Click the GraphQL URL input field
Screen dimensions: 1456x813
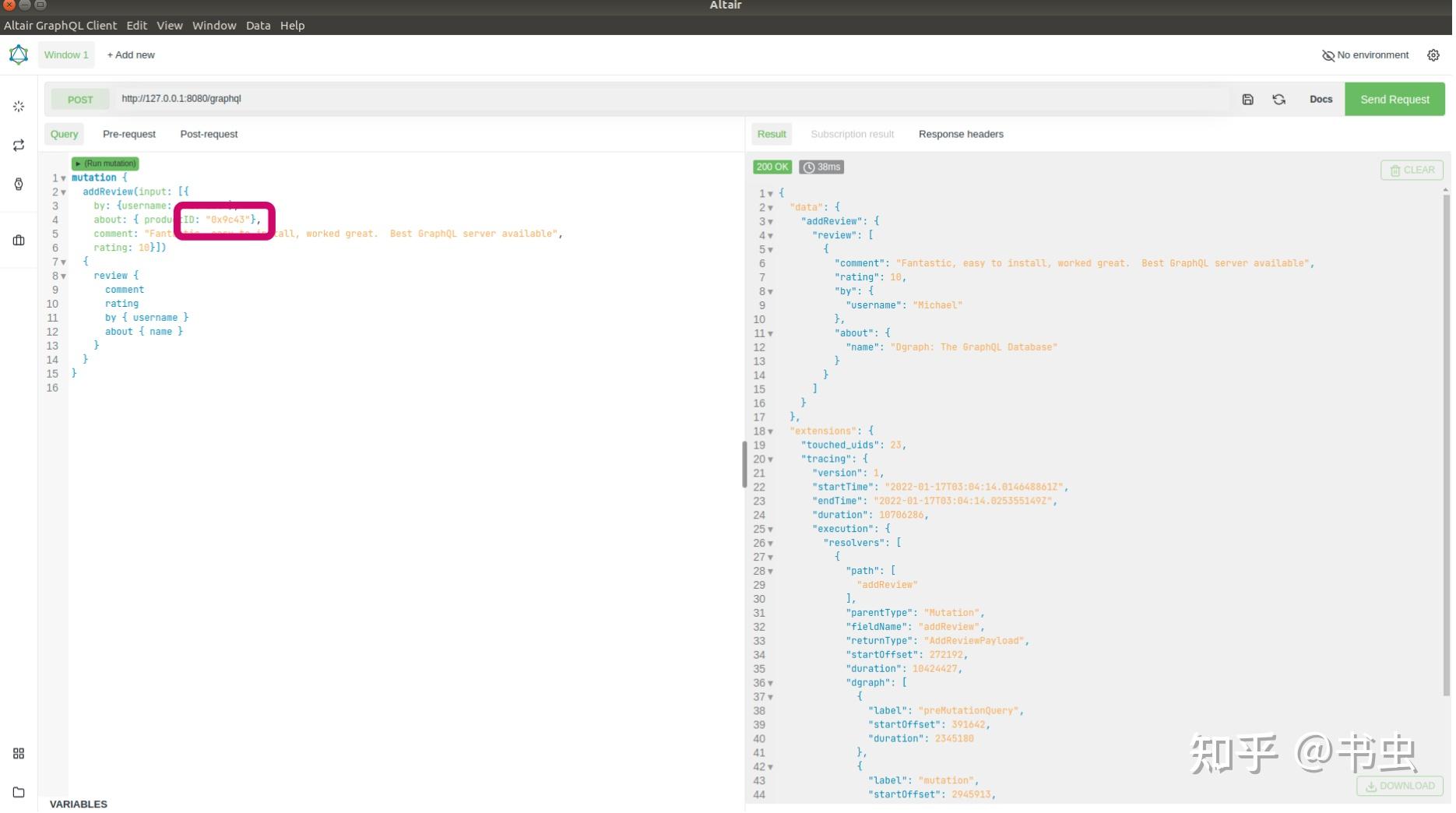[670, 99]
